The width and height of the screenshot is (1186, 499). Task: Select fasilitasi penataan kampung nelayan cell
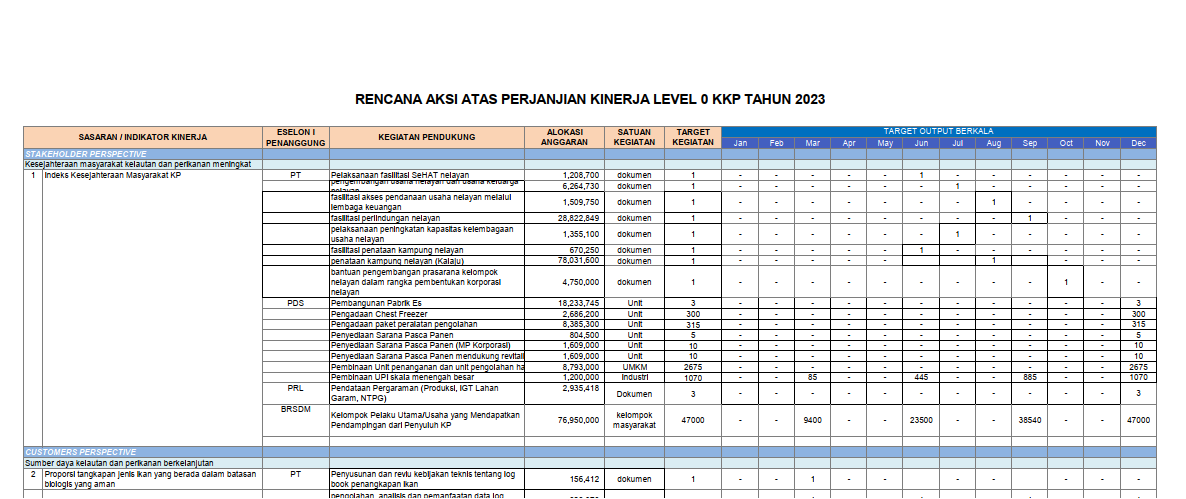point(427,250)
